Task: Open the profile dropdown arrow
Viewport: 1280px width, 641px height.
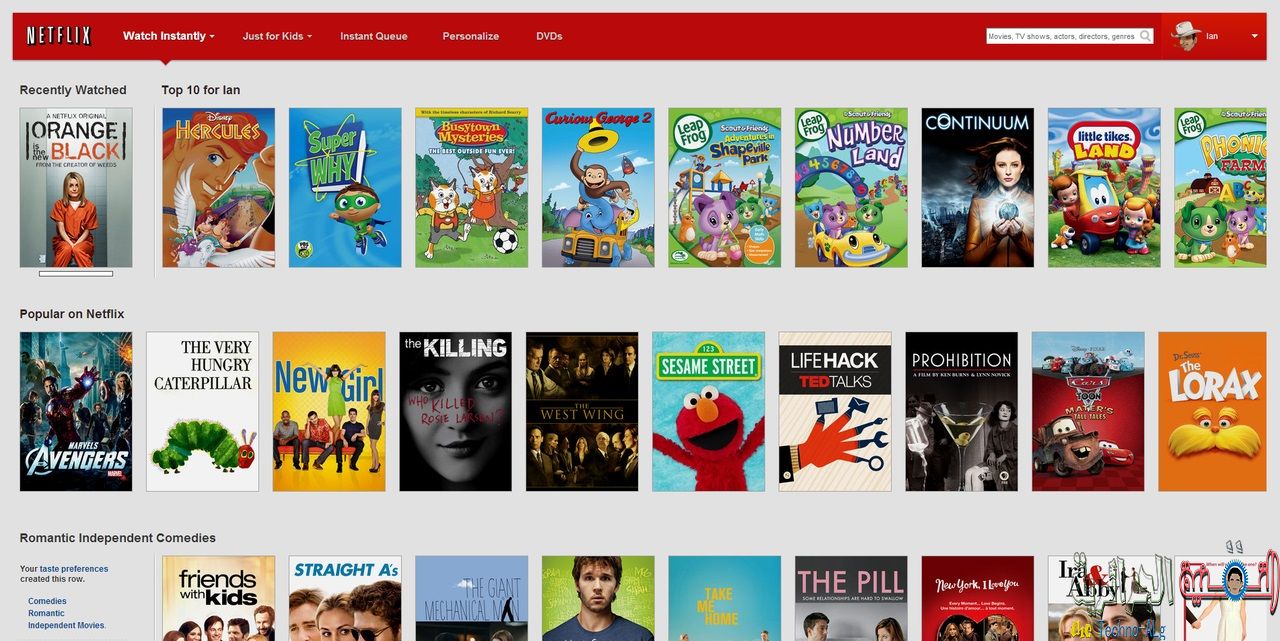Action: coord(1254,36)
